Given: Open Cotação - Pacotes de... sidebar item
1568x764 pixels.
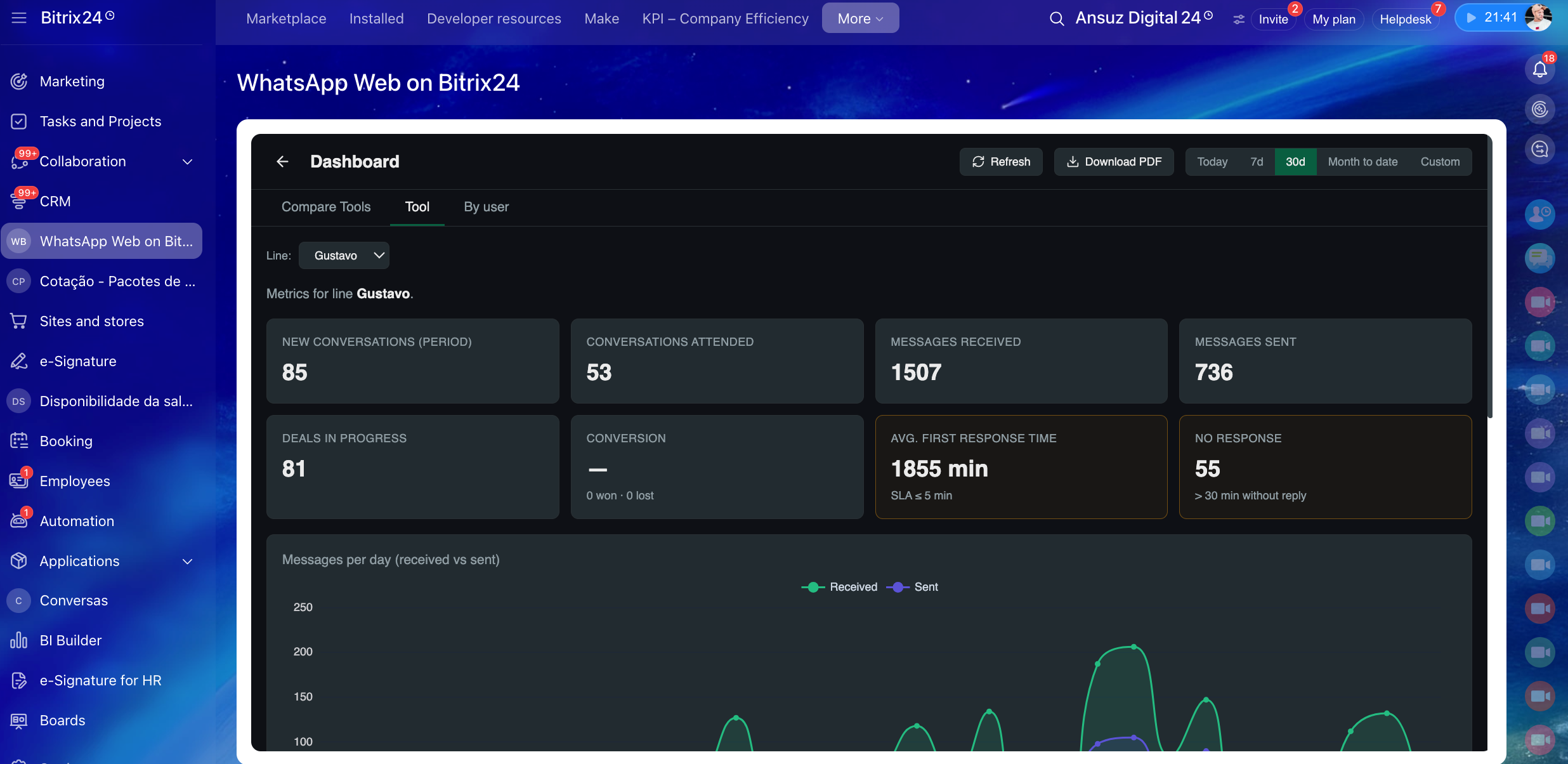Looking at the screenshot, I should point(101,281).
